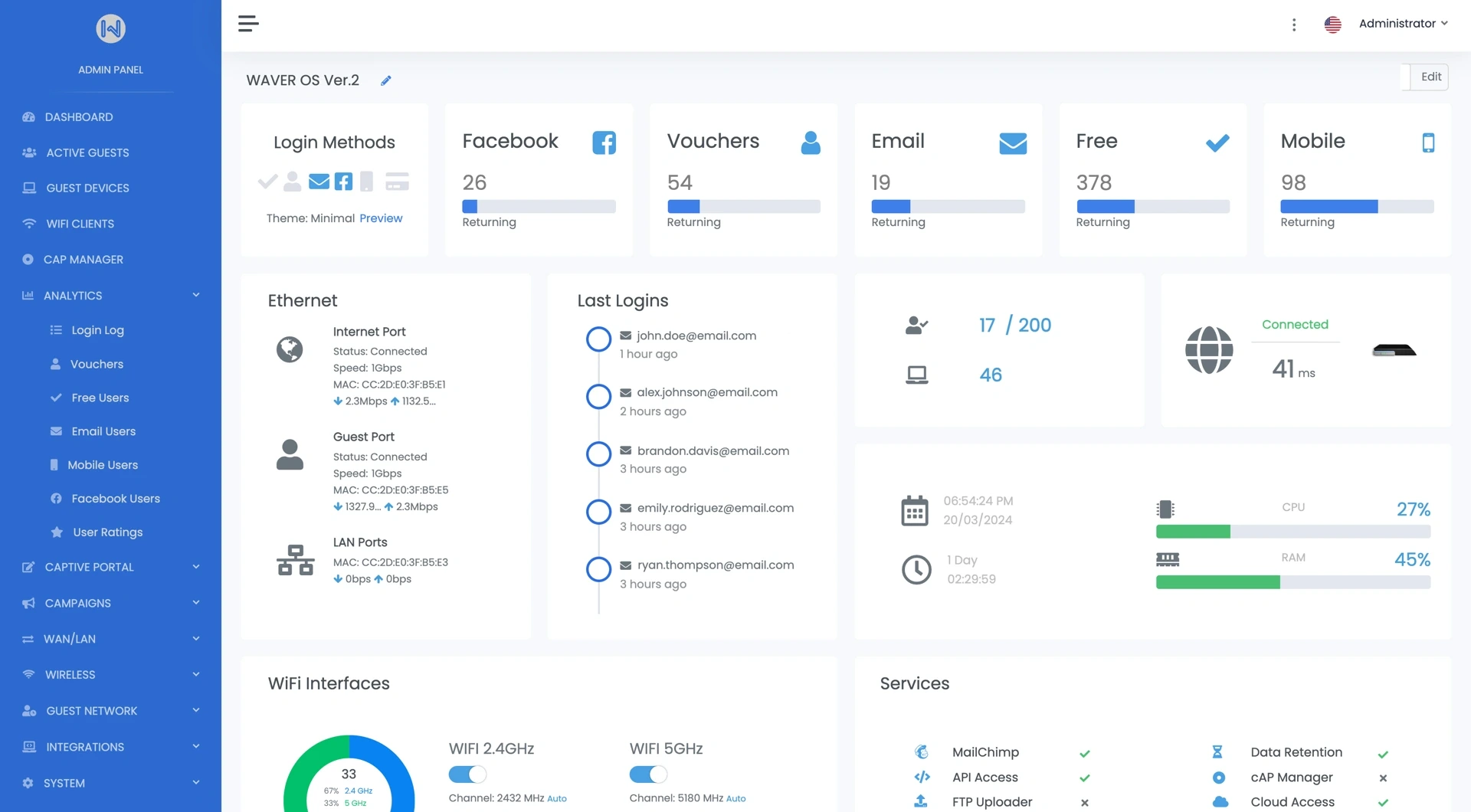Disable the WIFI 2.4GHz toggle
This screenshot has height=812, width=1471.
tap(467, 774)
